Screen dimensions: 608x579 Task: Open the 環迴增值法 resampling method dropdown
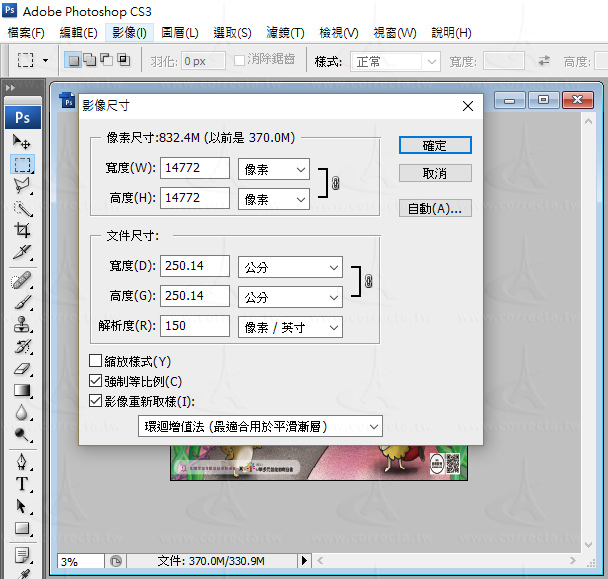pyautogui.click(x=259, y=427)
